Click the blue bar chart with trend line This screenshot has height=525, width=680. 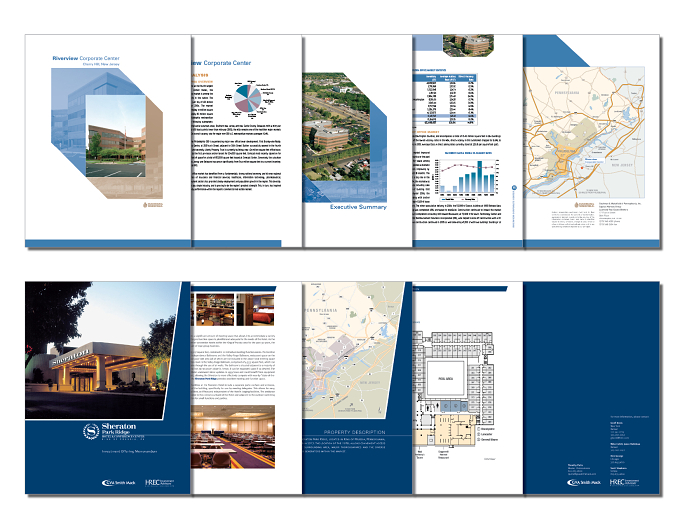467,176
